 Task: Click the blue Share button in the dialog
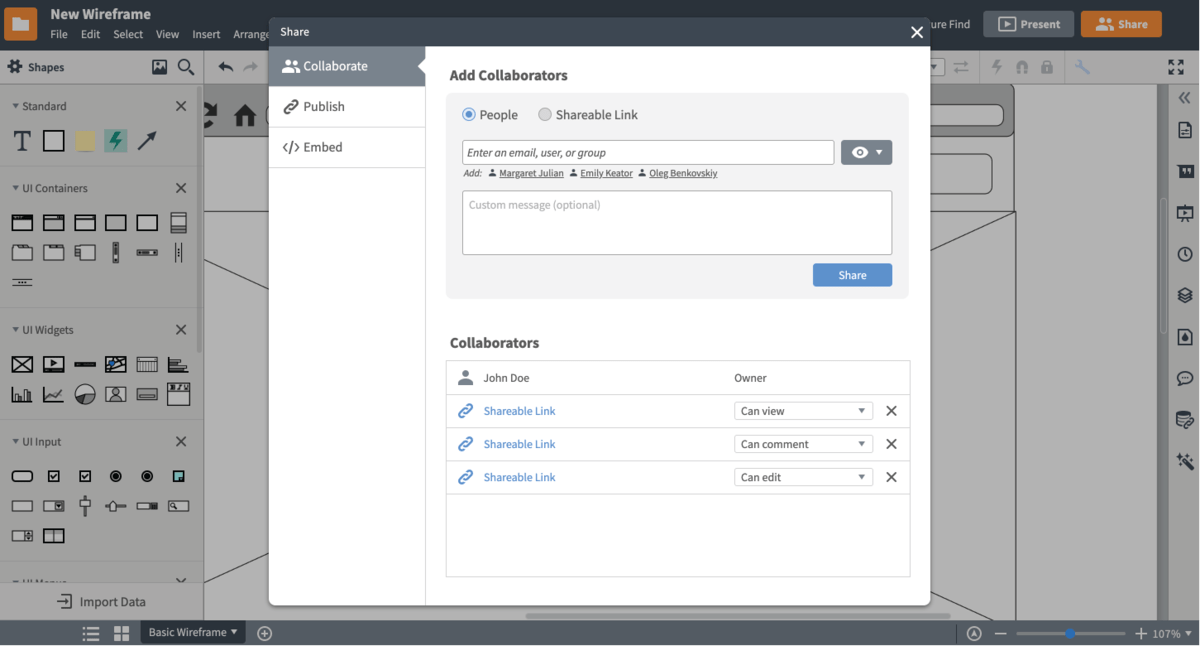click(852, 274)
